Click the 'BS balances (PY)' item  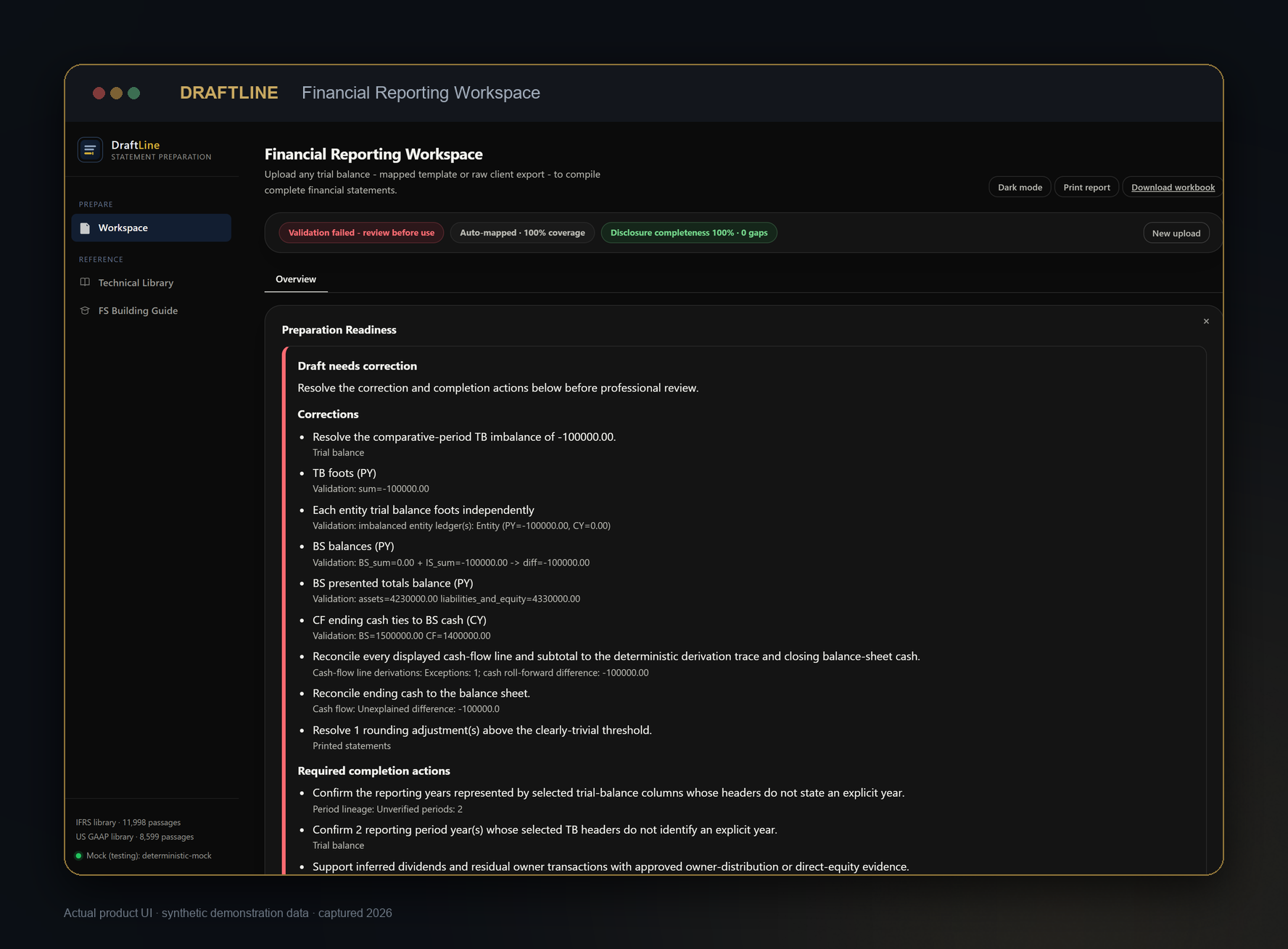point(353,546)
